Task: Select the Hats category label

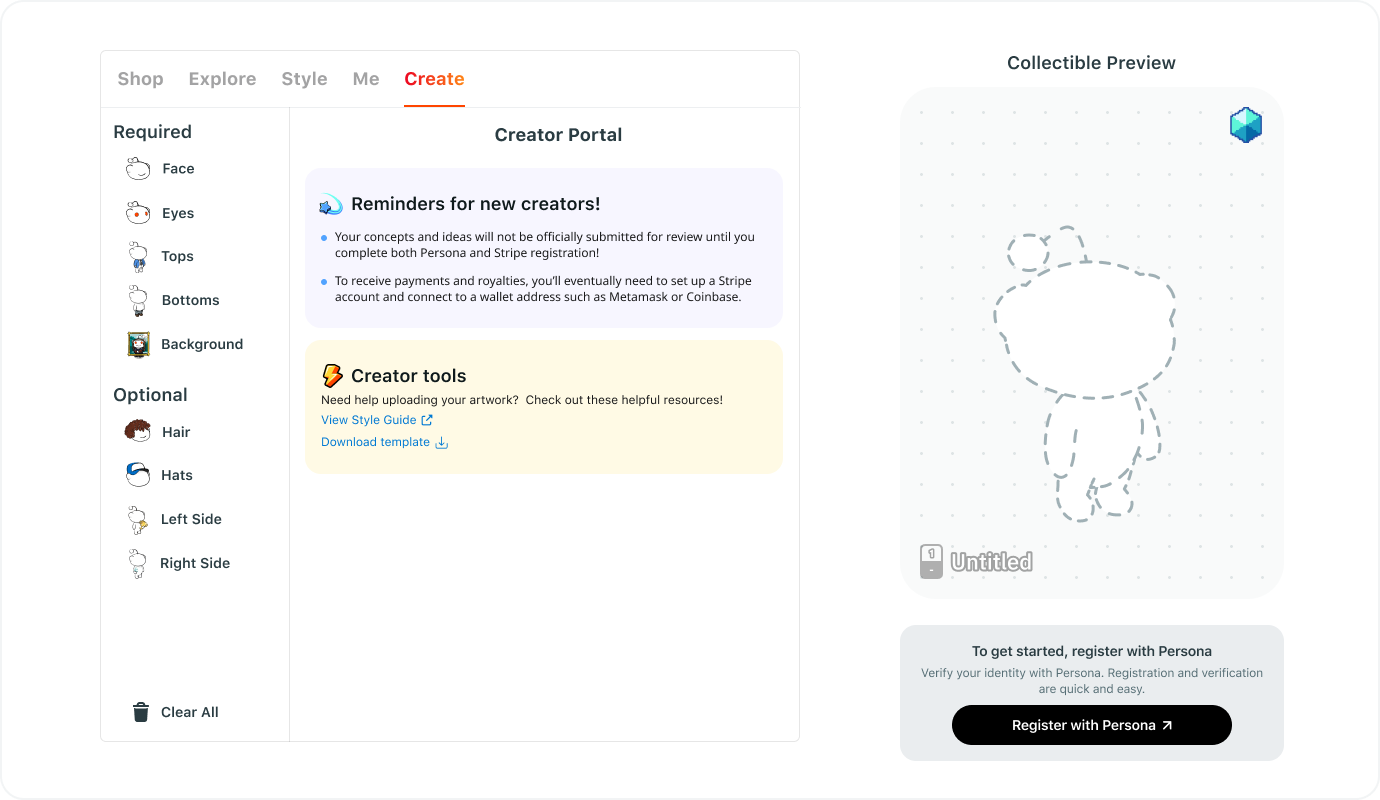Action: point(177,475)
